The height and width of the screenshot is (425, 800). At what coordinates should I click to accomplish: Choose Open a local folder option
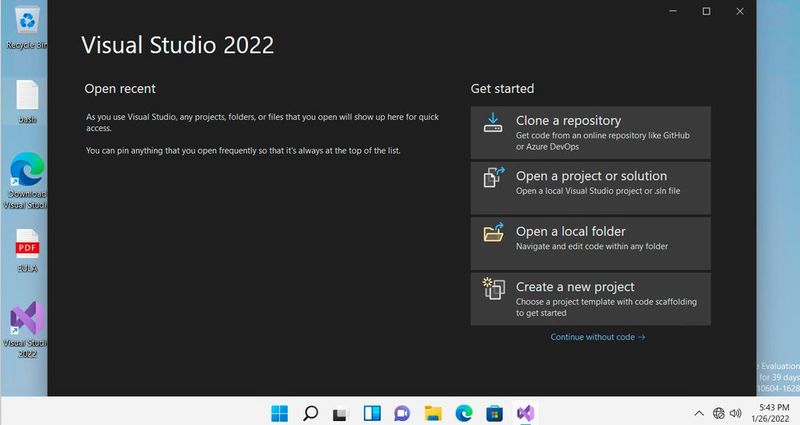click(x=590, y=244)
